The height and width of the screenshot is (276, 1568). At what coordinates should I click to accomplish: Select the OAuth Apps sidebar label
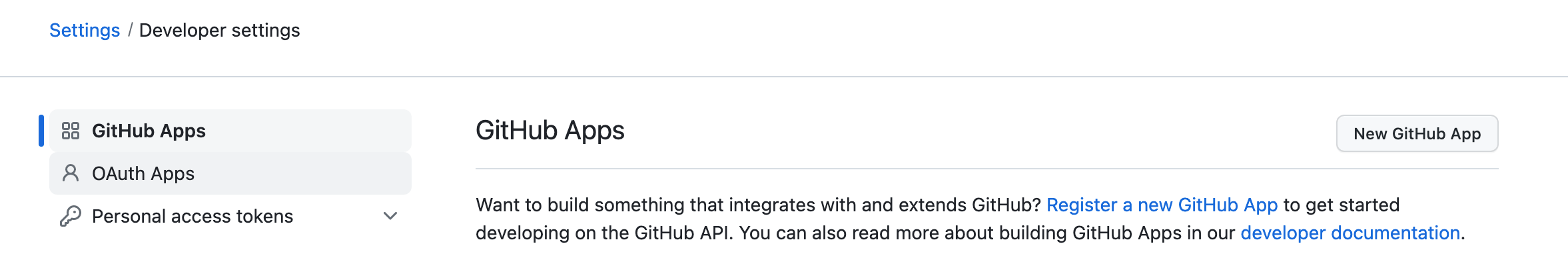click(143, 173)
